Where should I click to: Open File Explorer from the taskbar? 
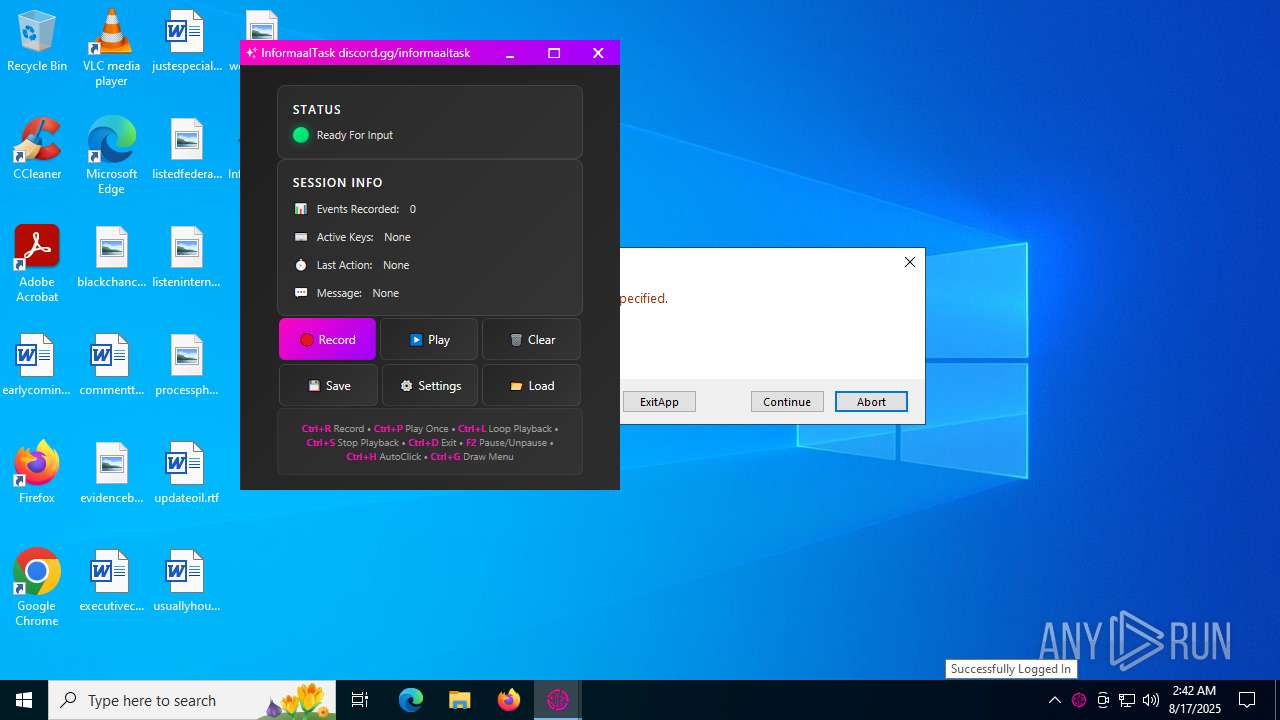[460, 700]
